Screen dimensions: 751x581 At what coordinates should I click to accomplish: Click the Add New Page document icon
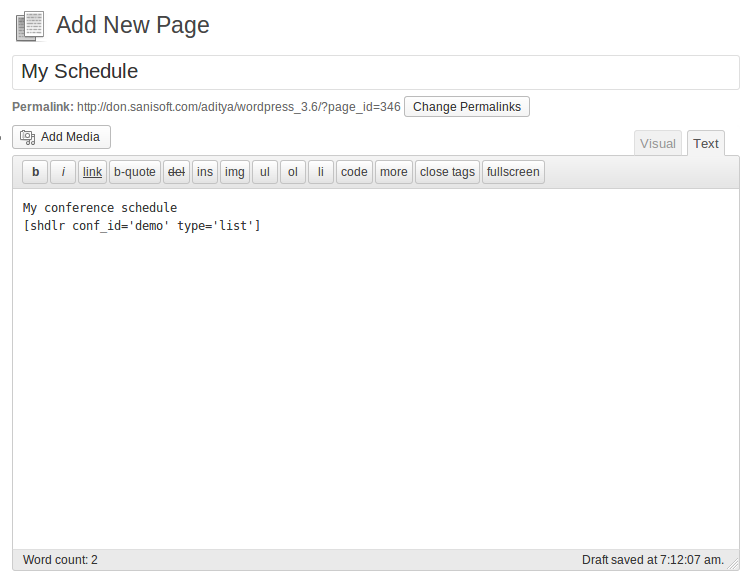tap(30, 26)
